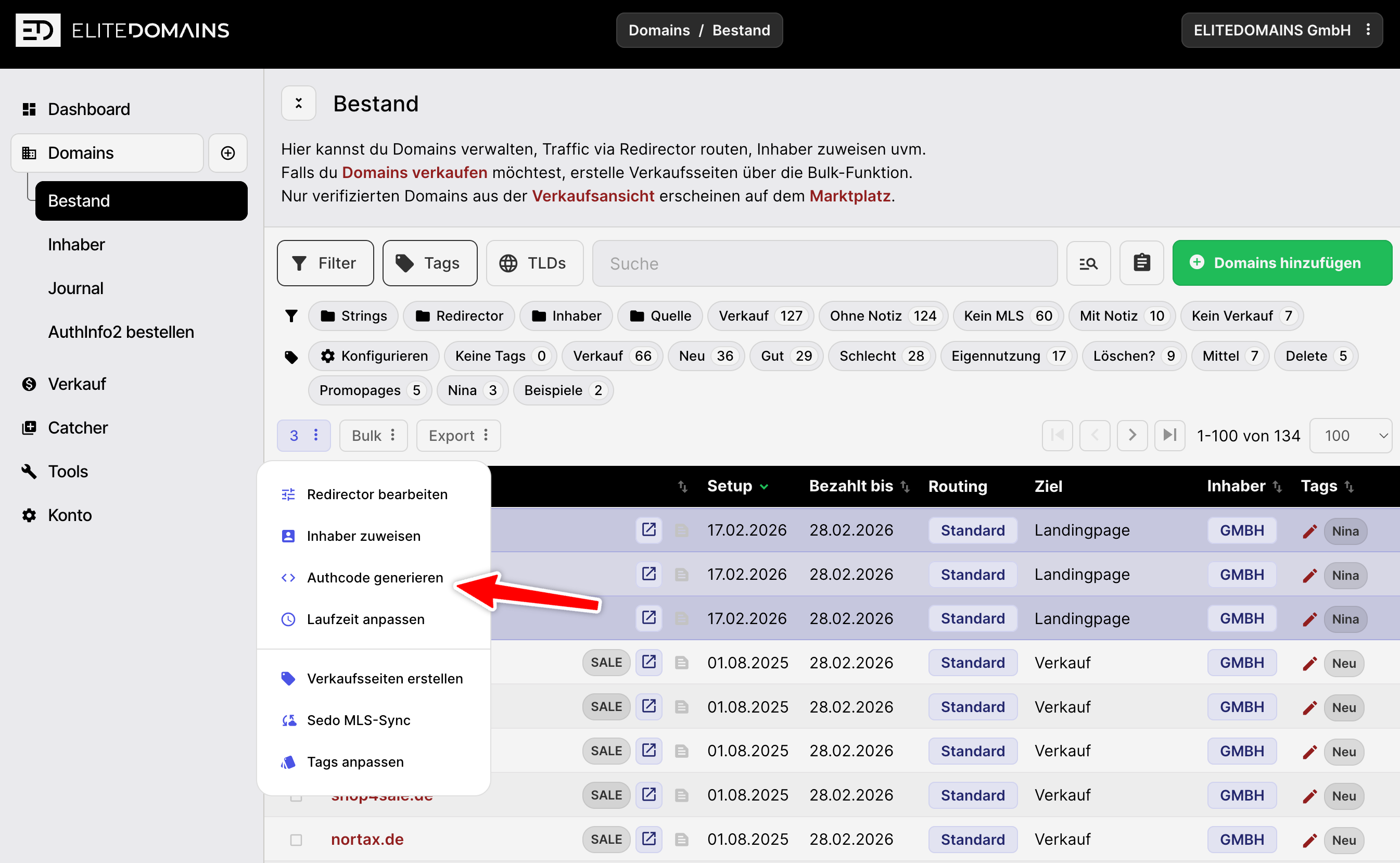
Task: Click note icon in nortax.de row
Action: (x=681, y=840)
